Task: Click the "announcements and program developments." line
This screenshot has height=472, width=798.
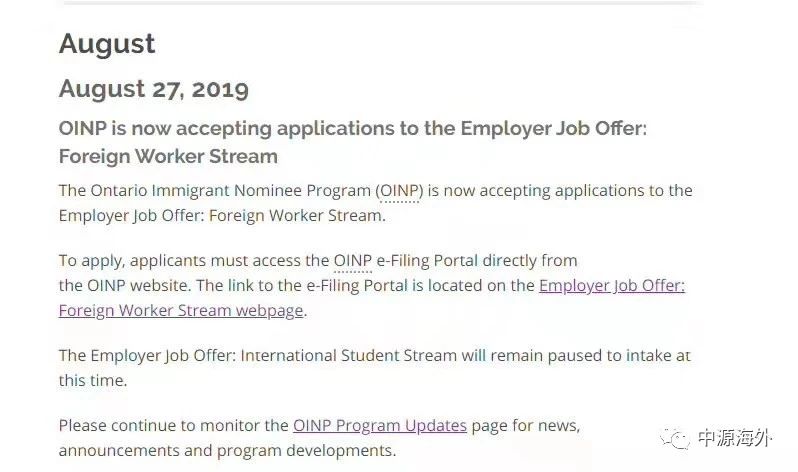Action: tap(227, 450)
